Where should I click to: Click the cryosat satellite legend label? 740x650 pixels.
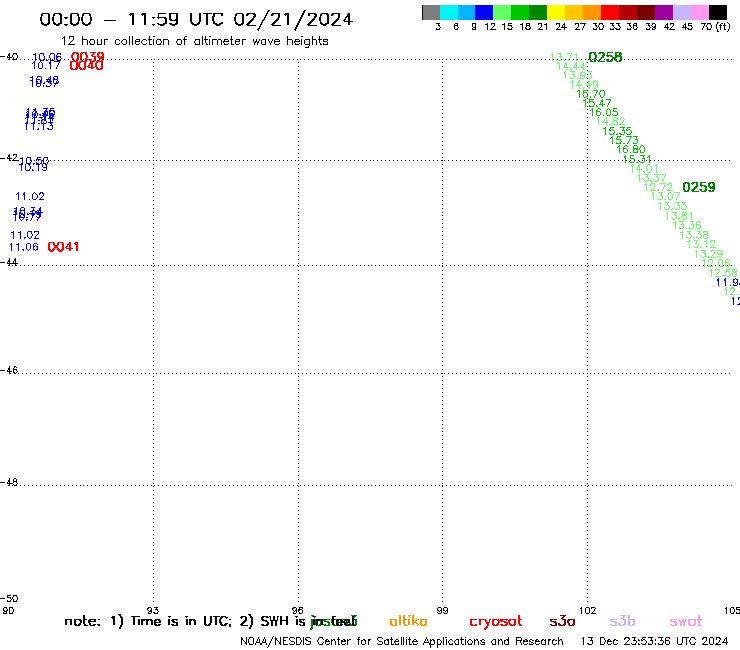496,622
